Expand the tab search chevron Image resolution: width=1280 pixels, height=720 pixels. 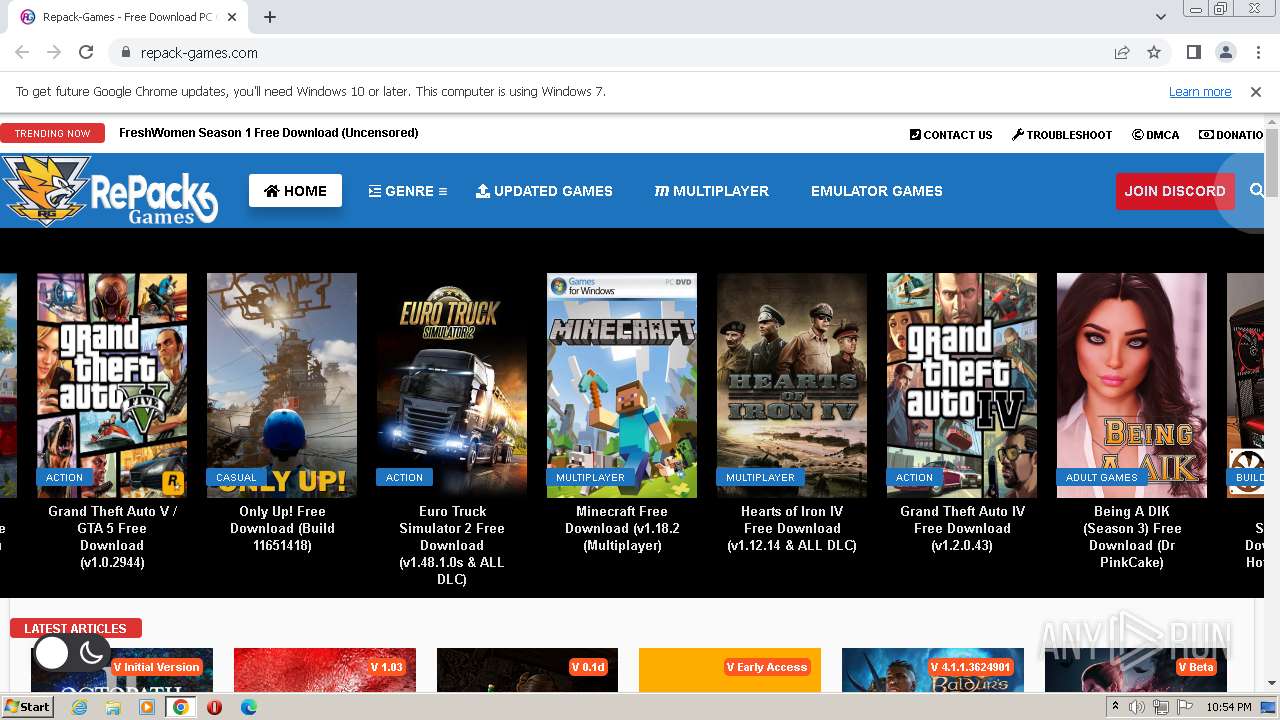coord(1161,17)
